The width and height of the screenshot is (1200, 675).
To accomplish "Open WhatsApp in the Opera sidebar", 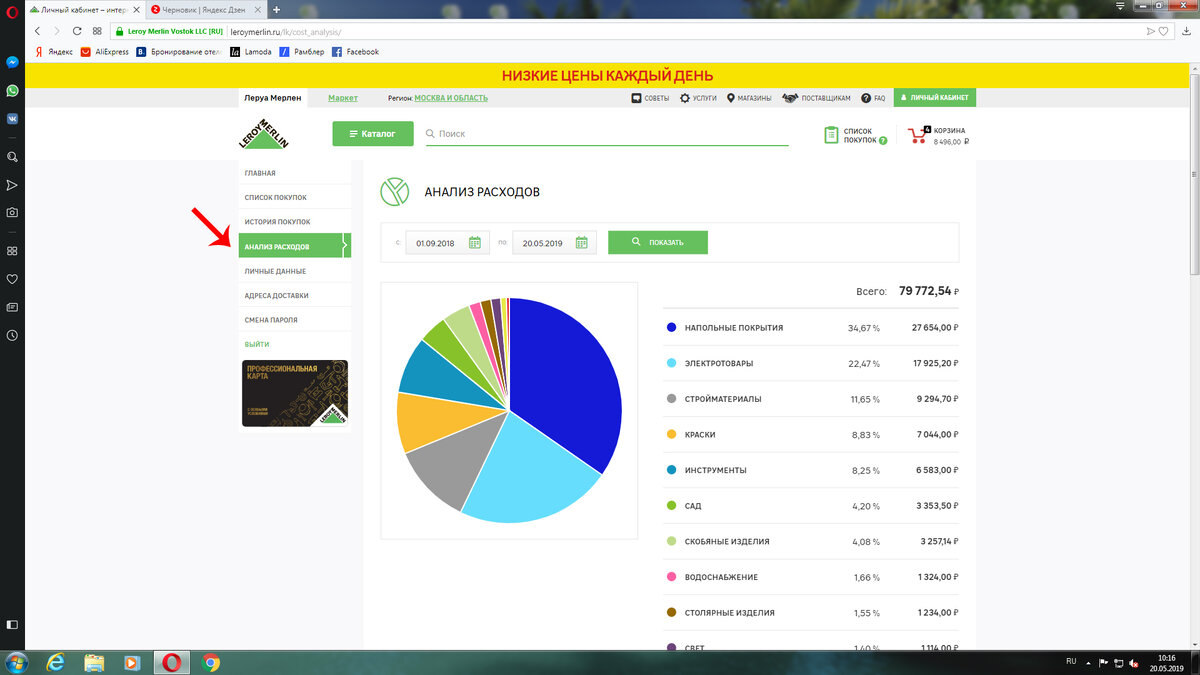I will [x=12, y=90].
